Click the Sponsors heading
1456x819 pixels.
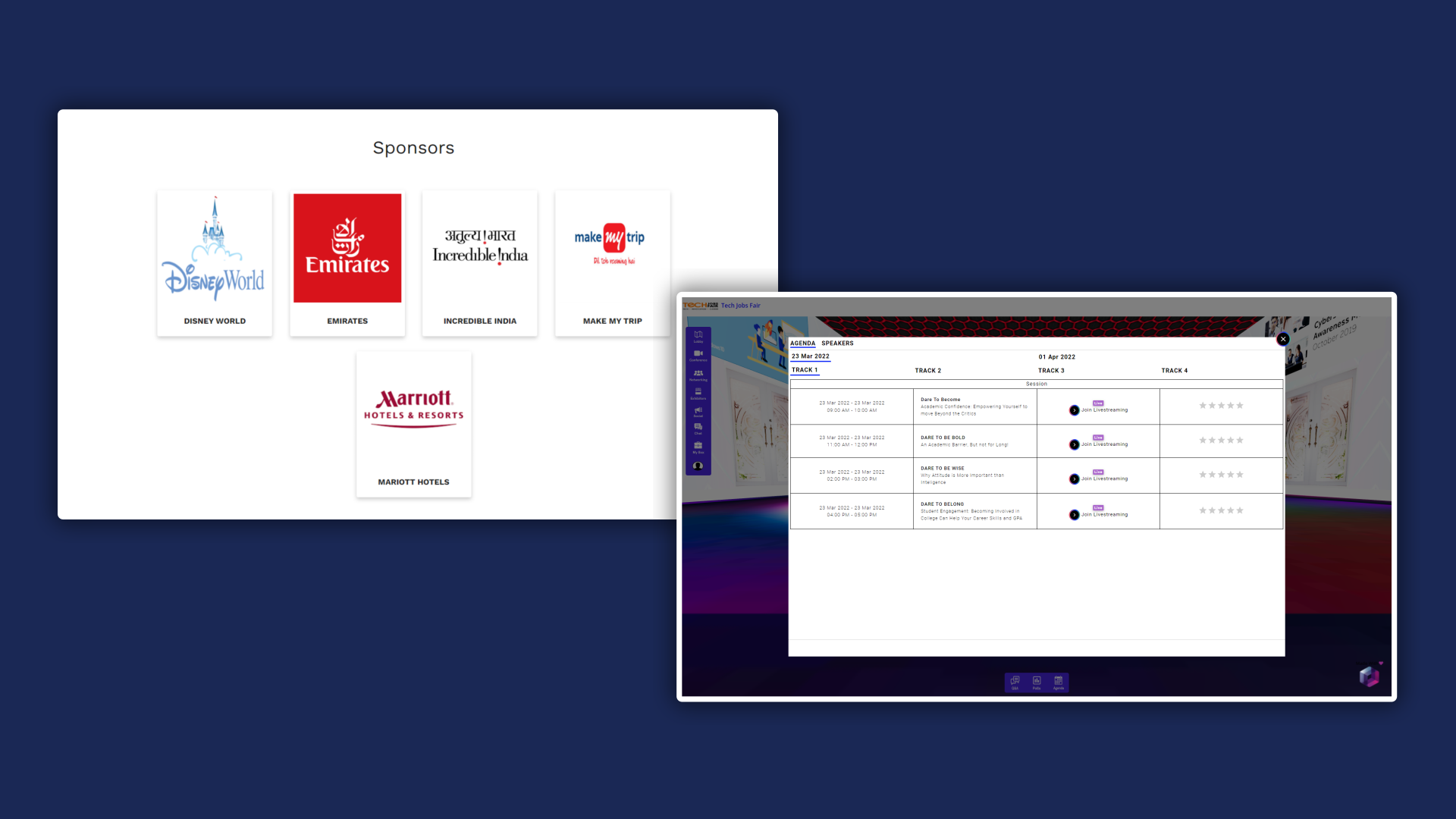[413, 148]
